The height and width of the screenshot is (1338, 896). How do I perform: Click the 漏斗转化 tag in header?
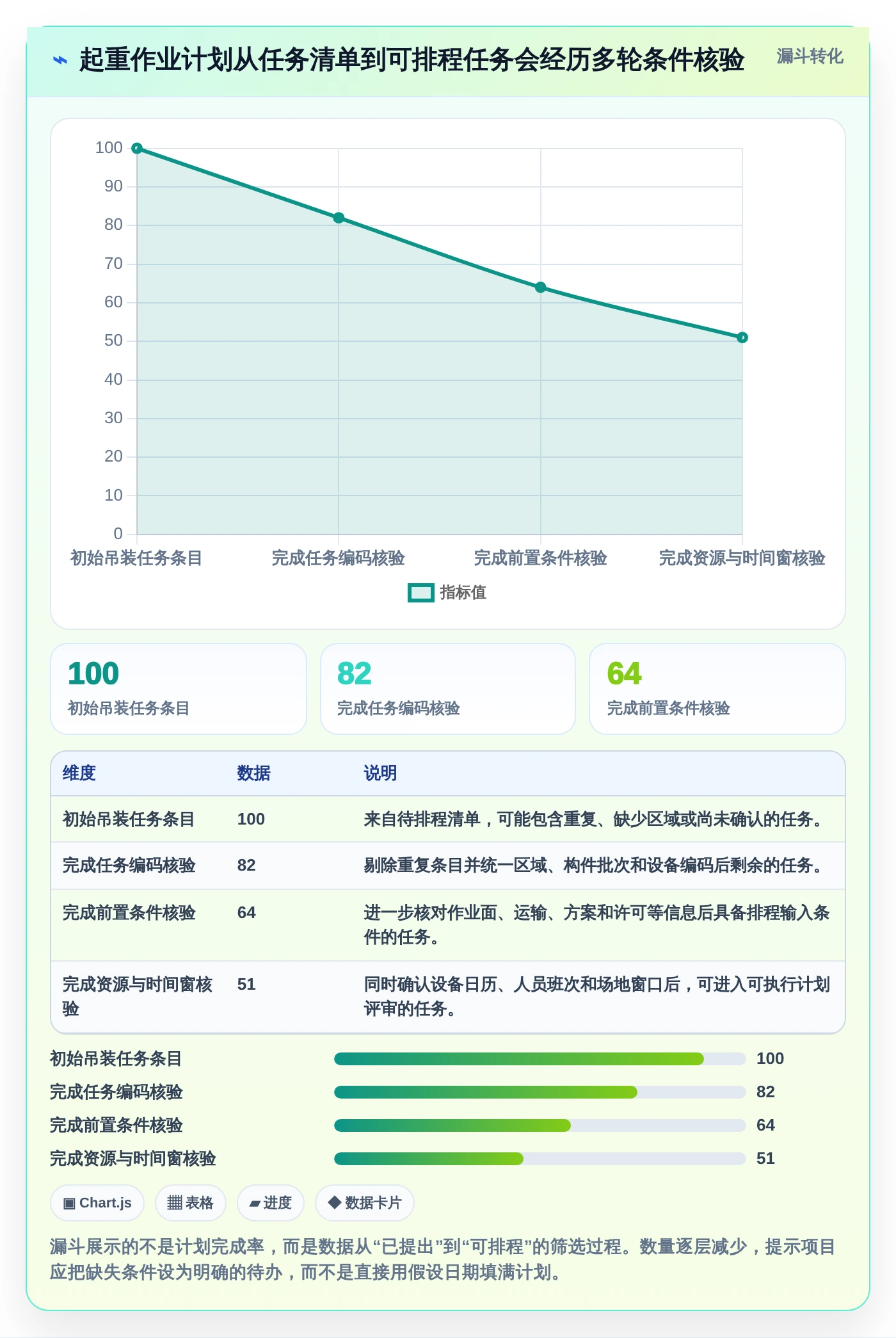pos(810,57)
